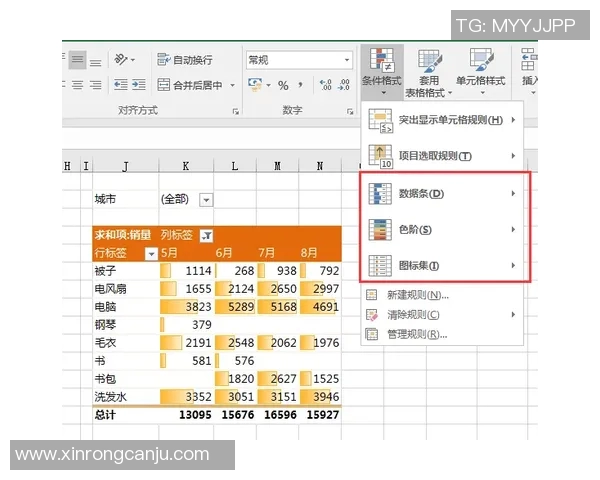Click the accounting number format icon
Viewport: 600px width, 480px height.
click(x=255, y=85)
